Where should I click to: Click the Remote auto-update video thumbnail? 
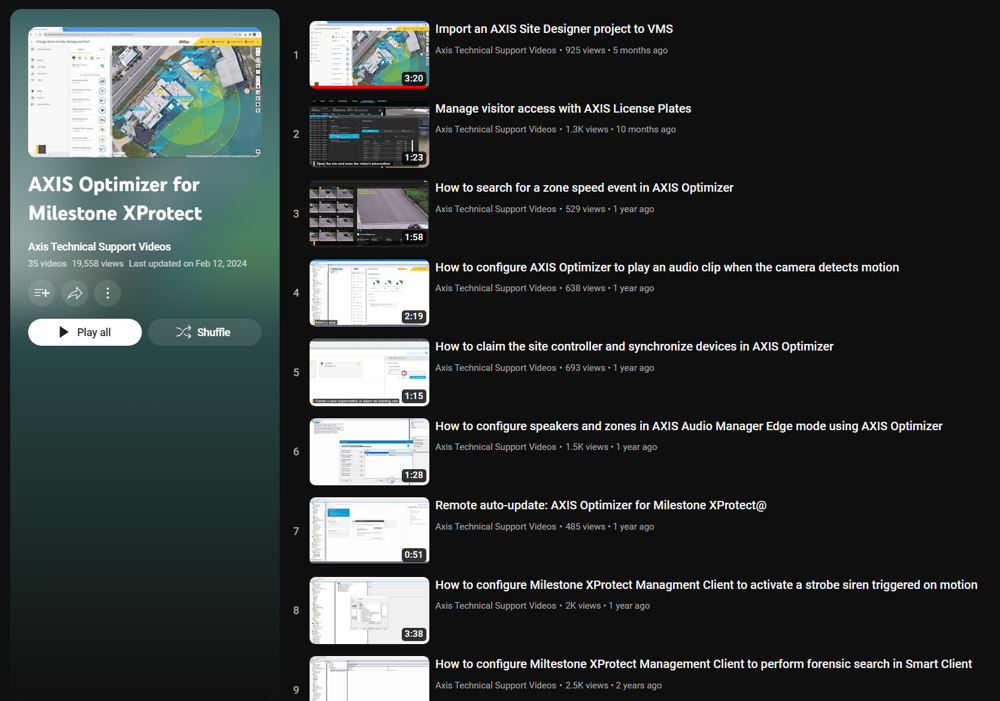click(369, 531)
